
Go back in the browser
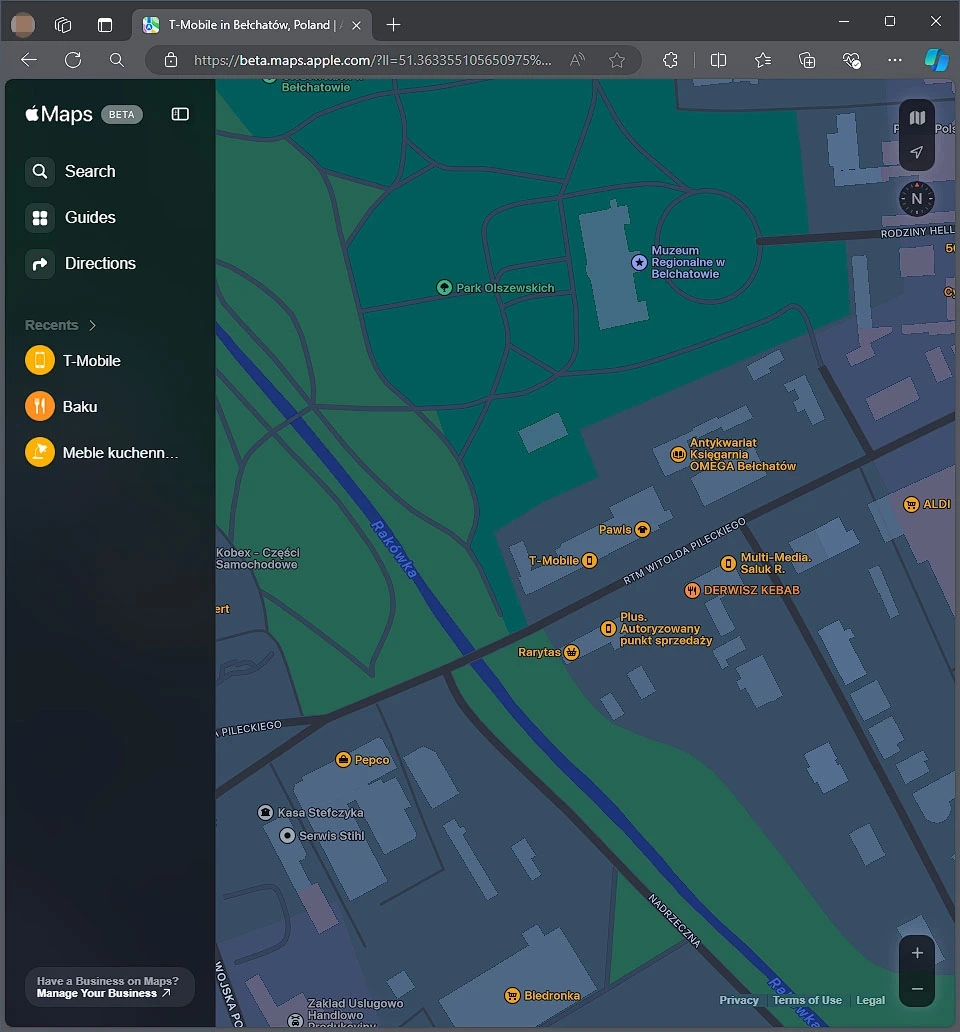[x=28, y=60]
